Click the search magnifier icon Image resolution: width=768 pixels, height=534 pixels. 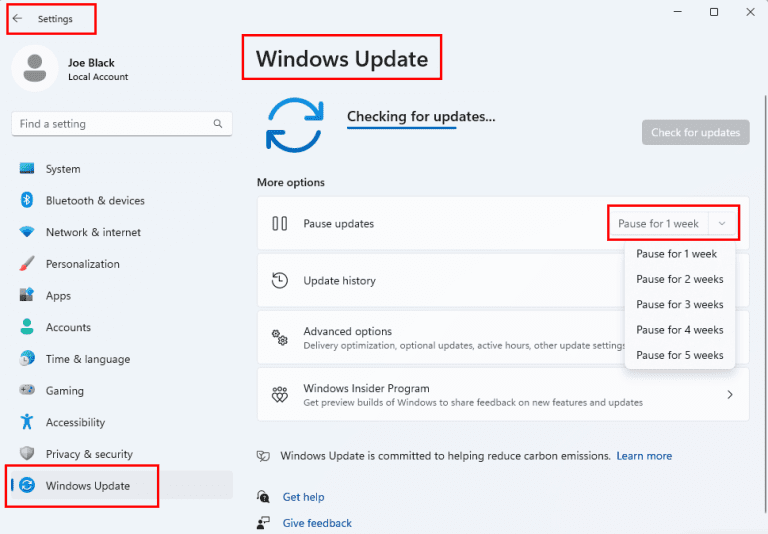[218, 124]
